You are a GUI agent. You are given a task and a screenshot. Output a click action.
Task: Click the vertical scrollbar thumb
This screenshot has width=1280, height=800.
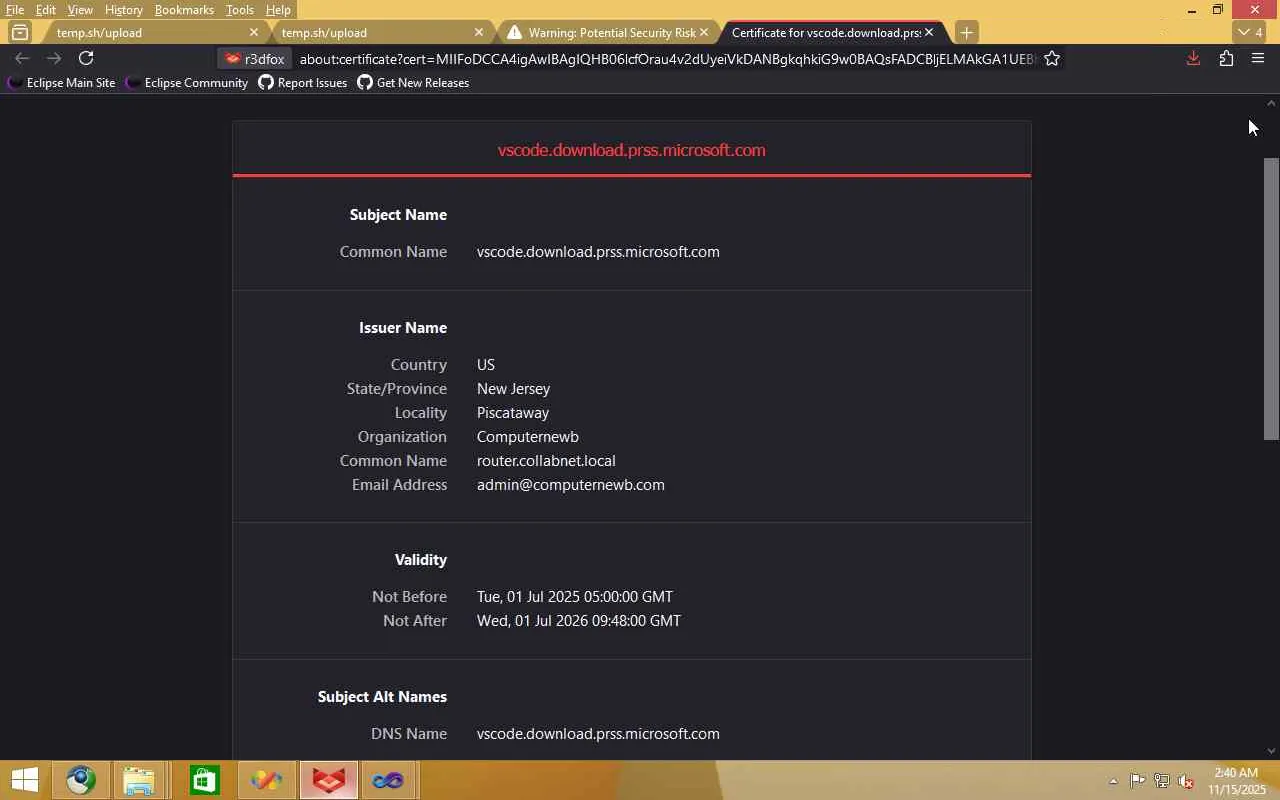click(1272, 298)
